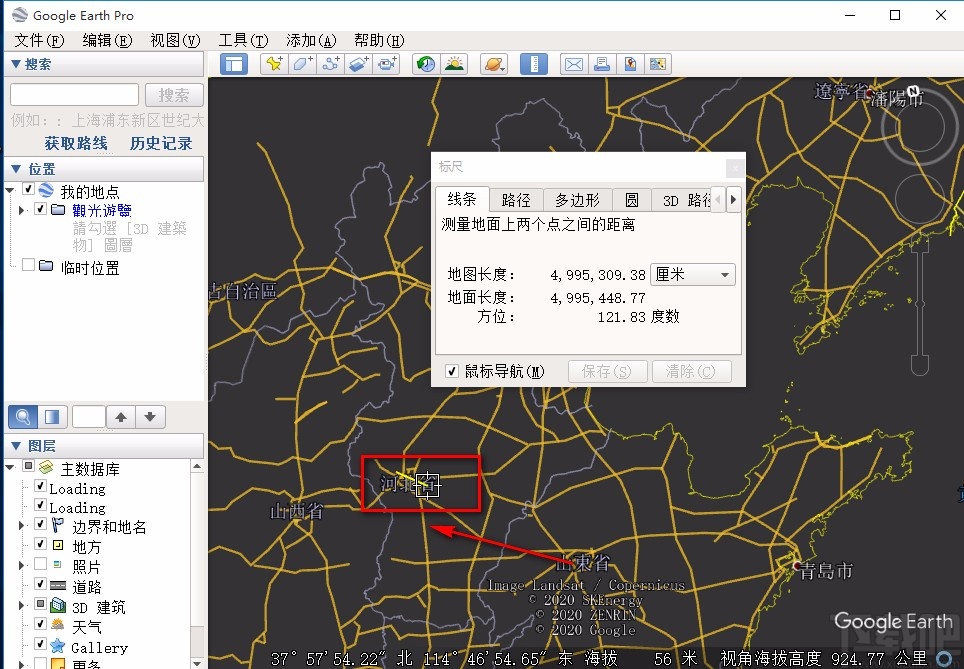This screenshot has width=964, height=669.
Task: Move the selected item down with the arrow
Action: click(x=150, y=417)
